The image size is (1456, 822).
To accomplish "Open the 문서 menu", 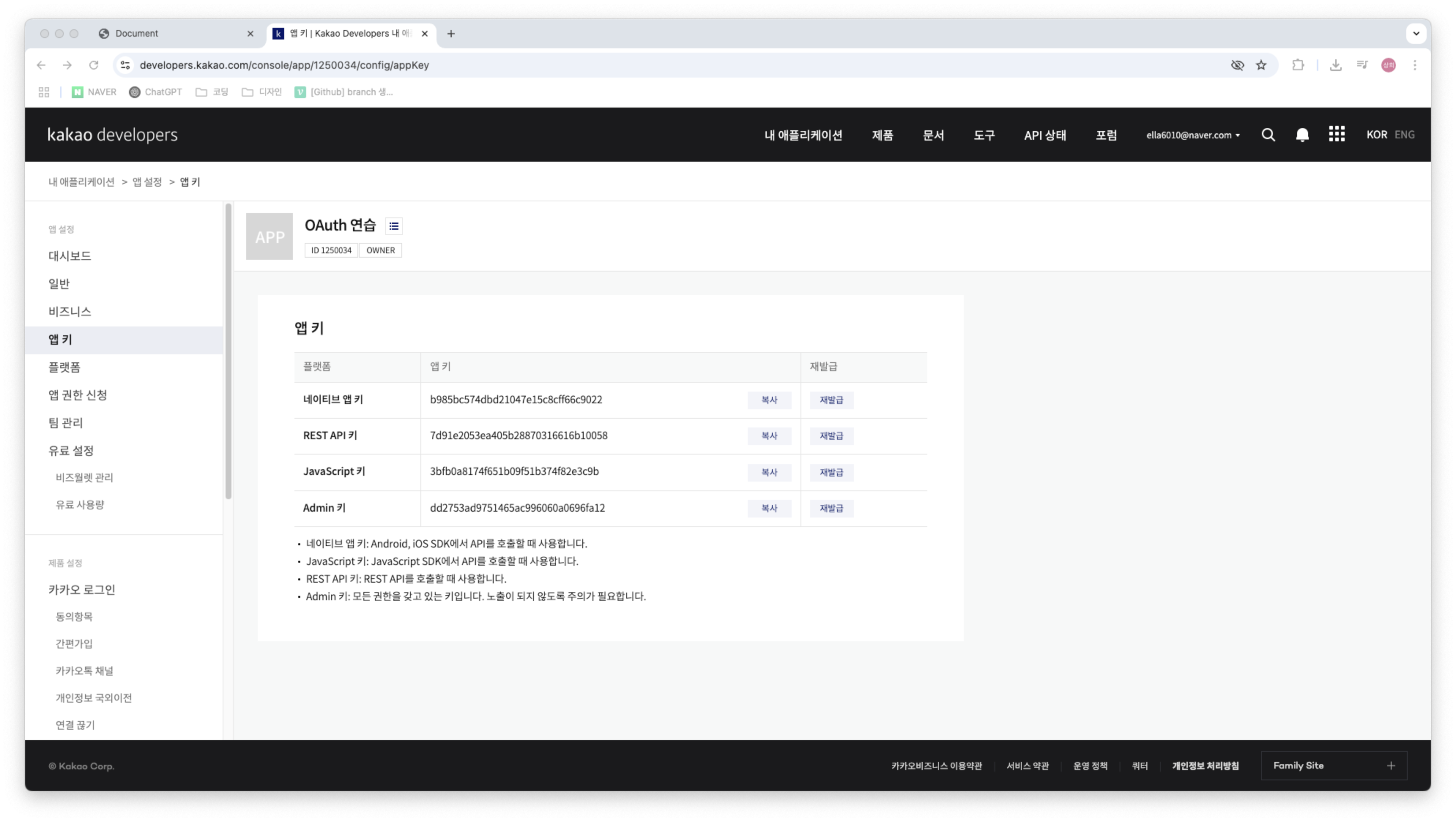I will (x=933, y=135).
